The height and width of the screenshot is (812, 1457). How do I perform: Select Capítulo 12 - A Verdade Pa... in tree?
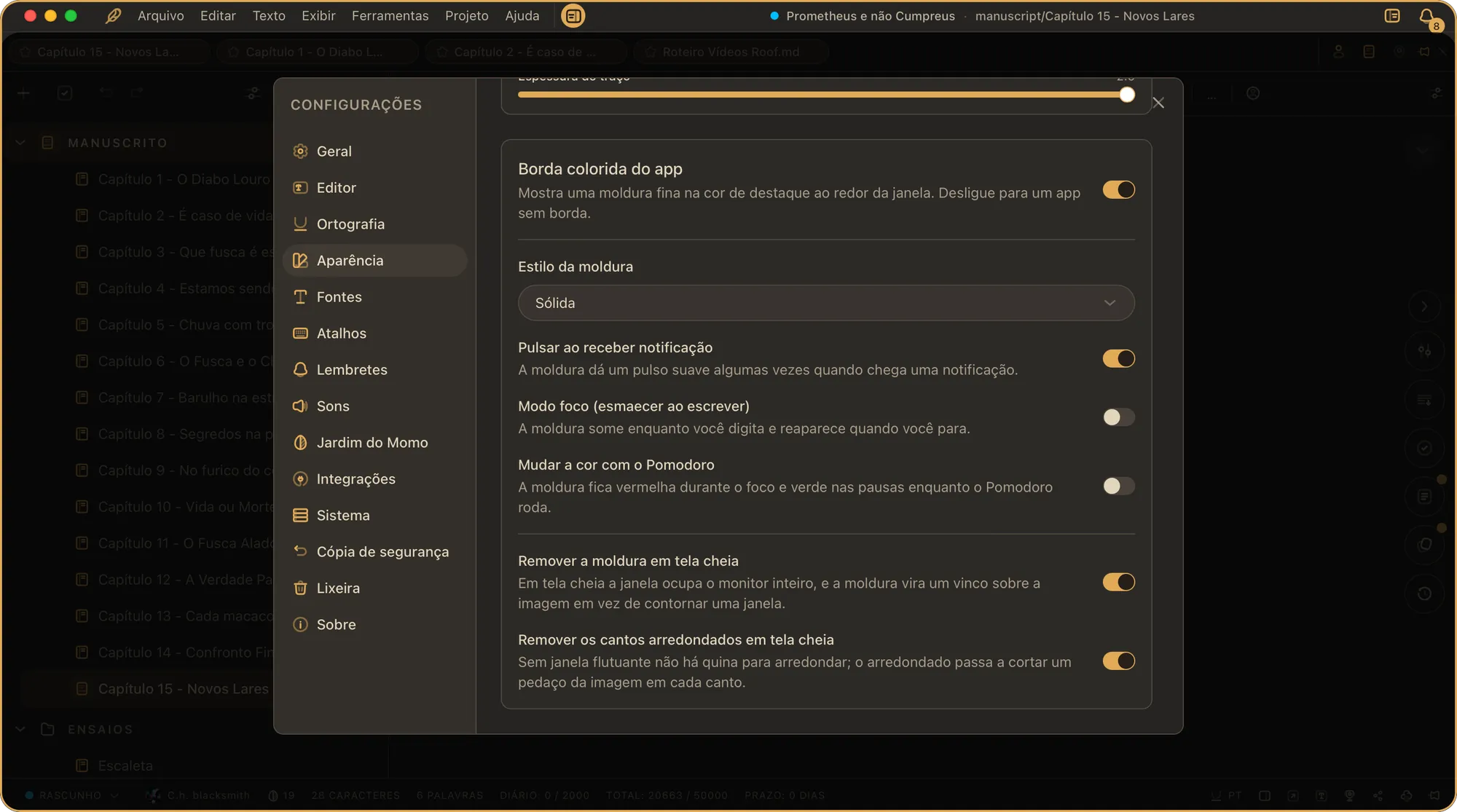(x=173, y=580)
